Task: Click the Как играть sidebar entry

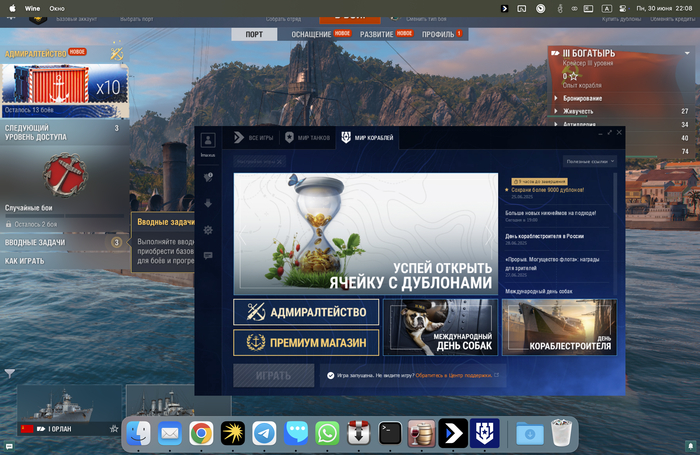Action: coord(64,261)
